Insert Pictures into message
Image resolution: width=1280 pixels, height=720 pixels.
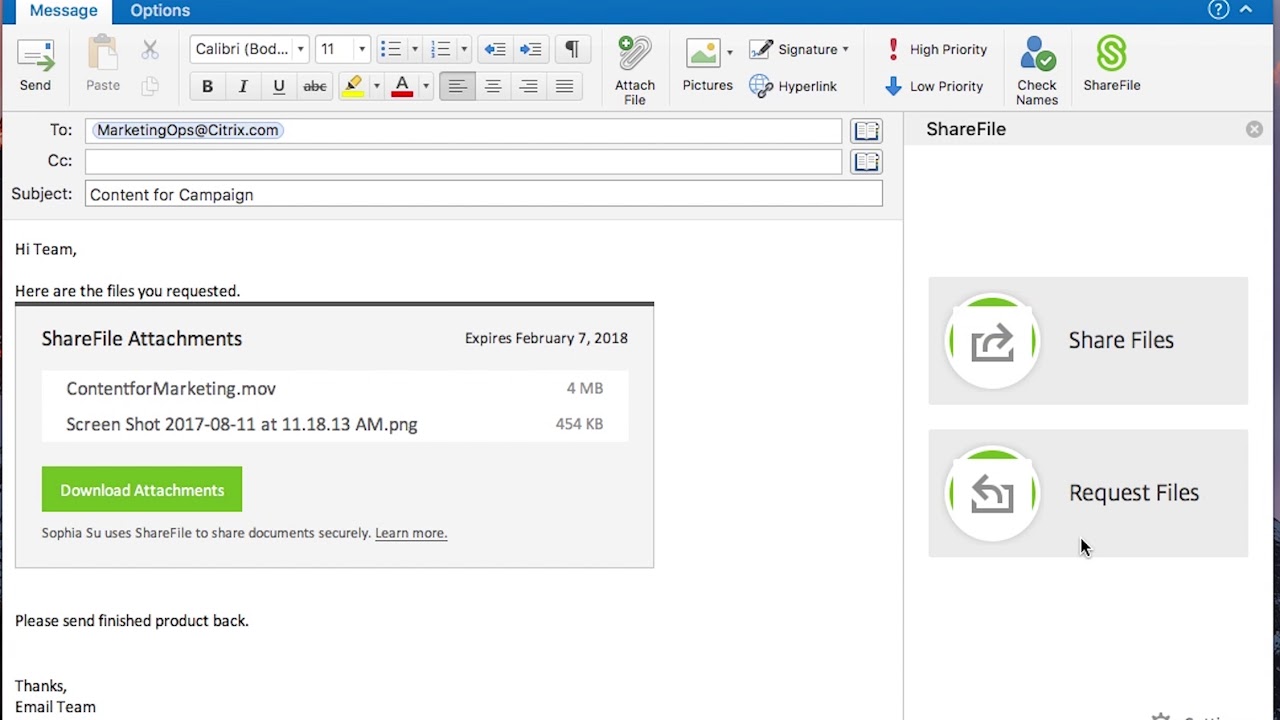pyautogui.click(x=707, y=65)
